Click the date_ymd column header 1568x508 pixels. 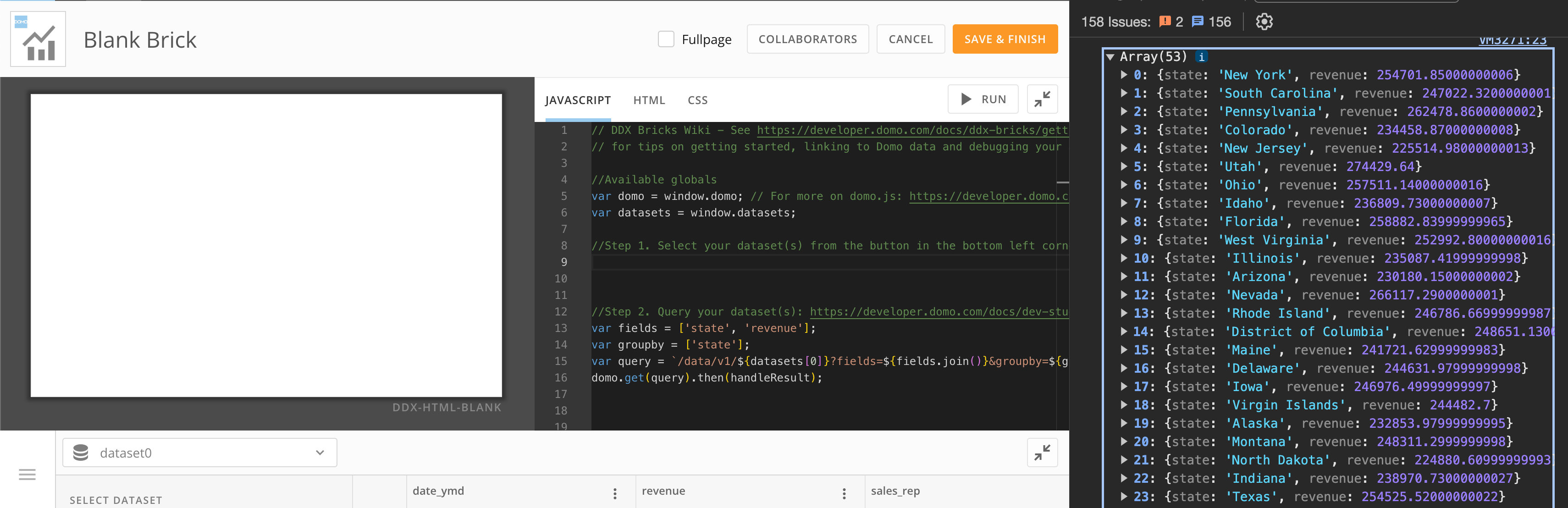tap(438, 491)
